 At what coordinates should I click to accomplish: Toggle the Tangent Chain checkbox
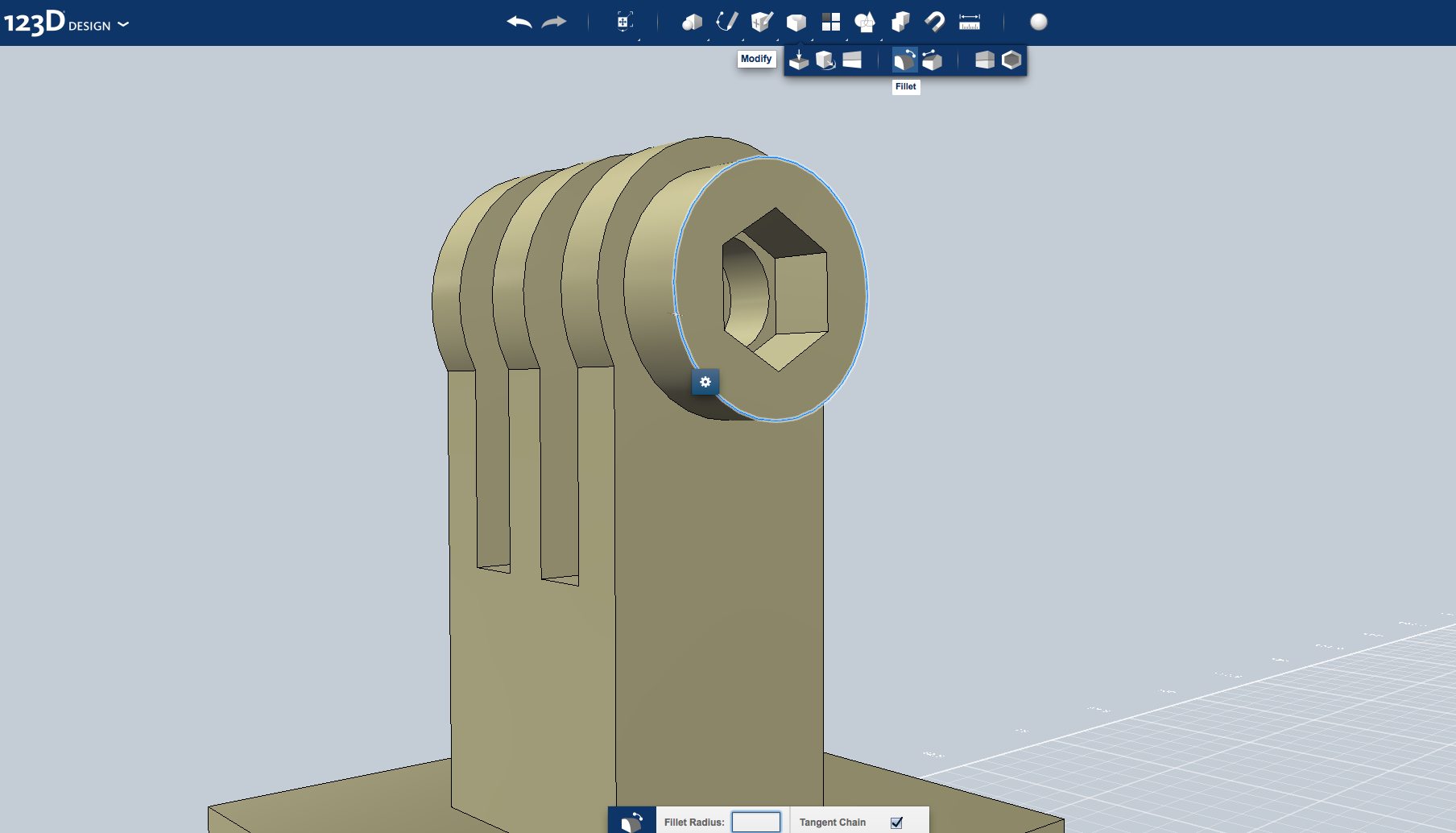click(x=896, y=823)
